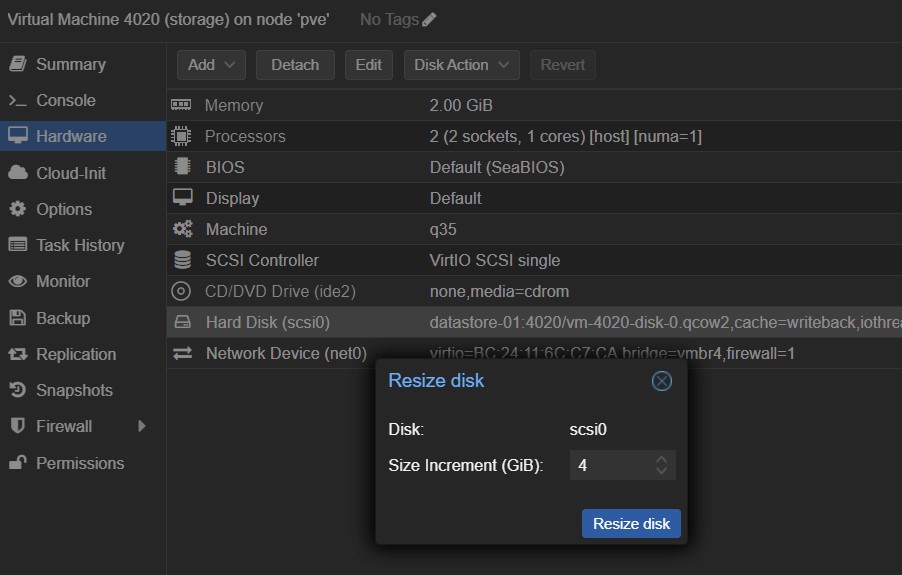Click the Edit button in toolbar
The width and height of the screenshot is (902, 575).
(x=368, y=65)
